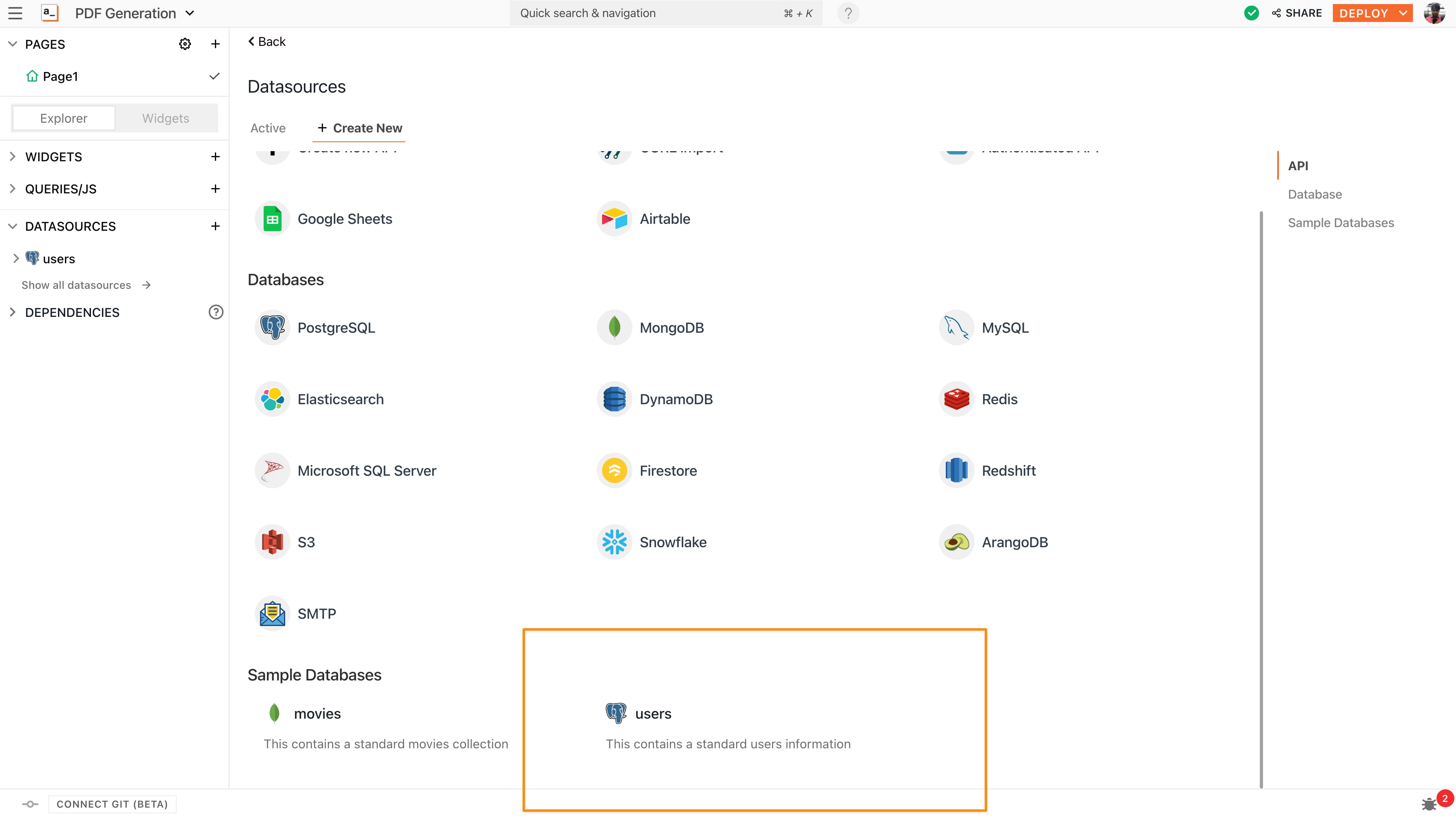Select Redis database

(979, 399)
